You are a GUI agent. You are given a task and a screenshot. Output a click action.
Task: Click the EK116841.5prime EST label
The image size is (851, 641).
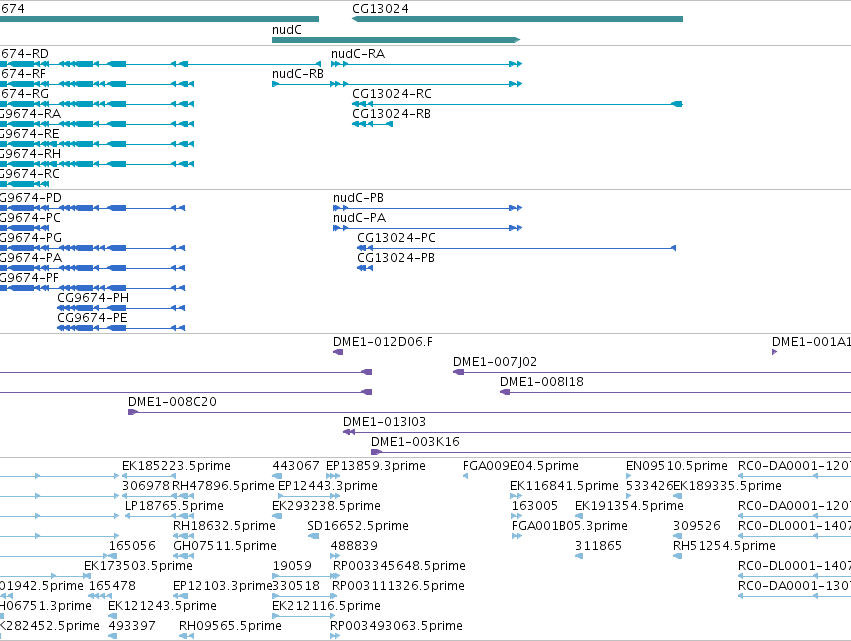pos(564,486)
